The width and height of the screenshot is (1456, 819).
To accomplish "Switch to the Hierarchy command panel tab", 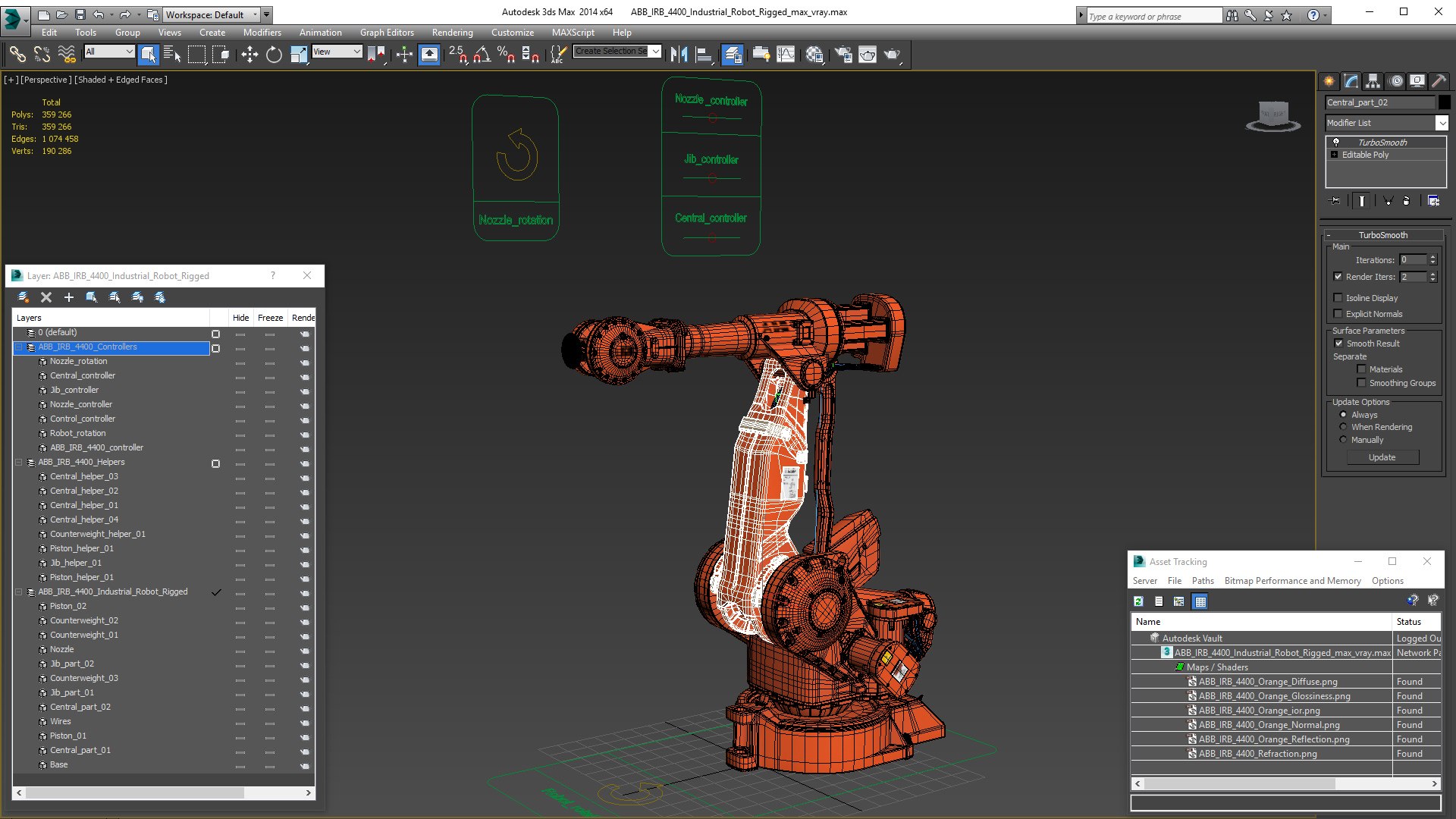I will tap(1373, 81).
